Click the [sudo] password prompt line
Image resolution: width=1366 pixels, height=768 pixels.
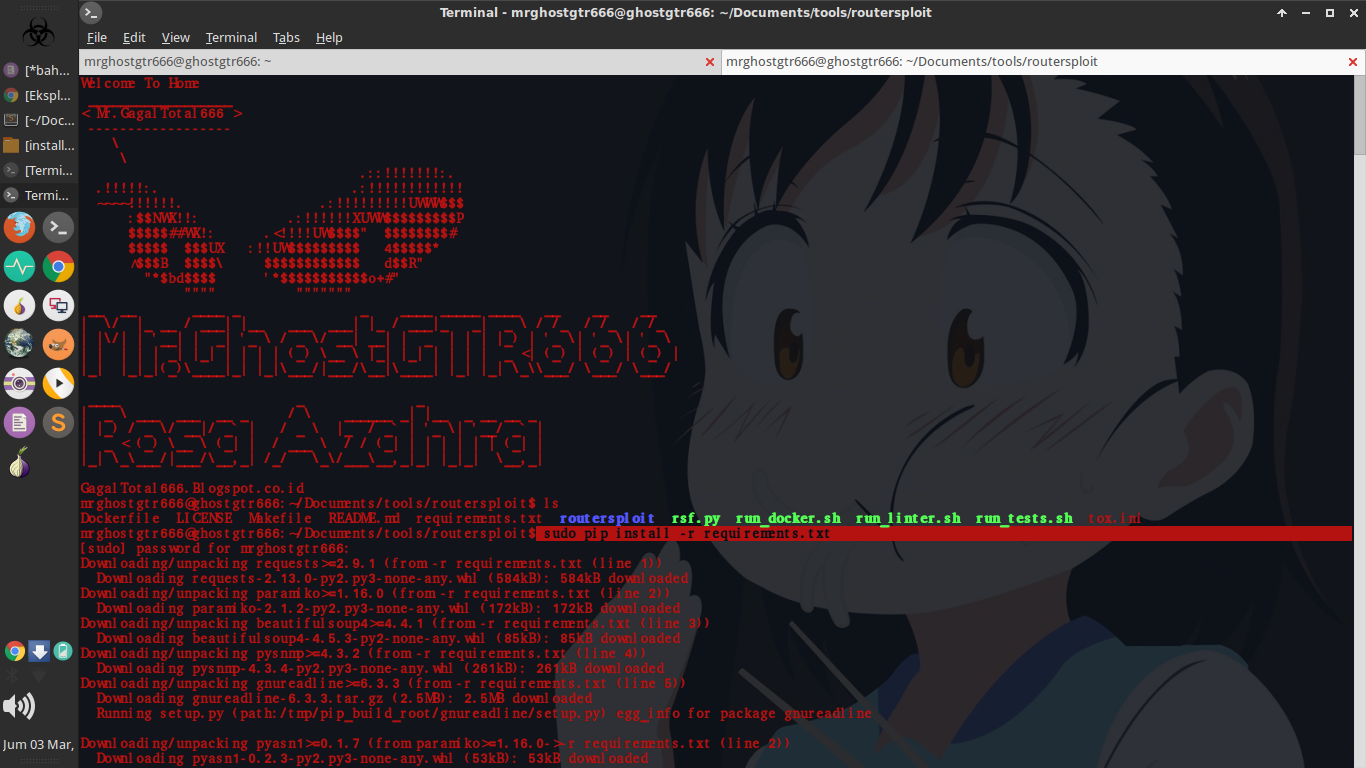tap(215, 548)
